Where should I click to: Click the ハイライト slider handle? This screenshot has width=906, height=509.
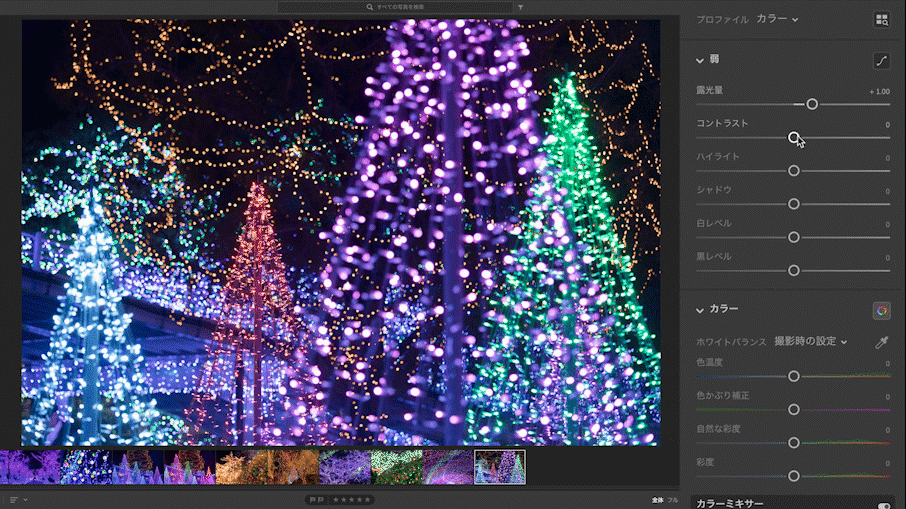tap(794, 170)
